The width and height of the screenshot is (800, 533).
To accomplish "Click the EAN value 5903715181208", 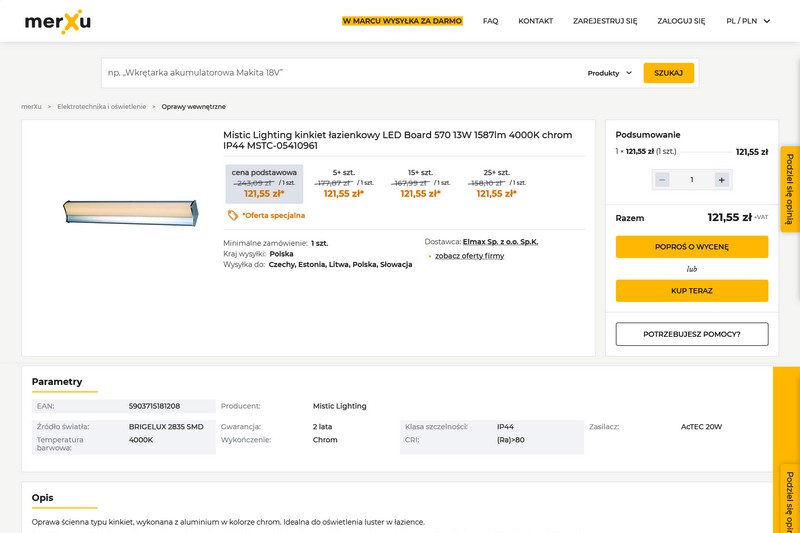I will click(x=154, y=406).
